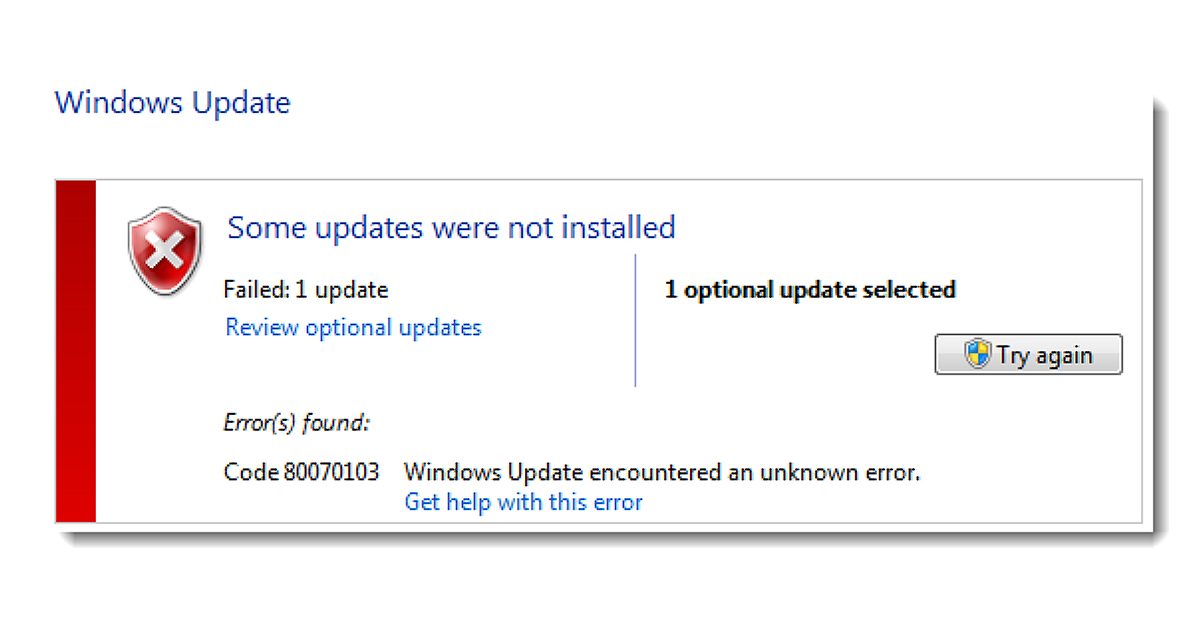The width and height of the screenshot is (1200, 627).
Task: Open Get help with this error link
Action: 523,502
